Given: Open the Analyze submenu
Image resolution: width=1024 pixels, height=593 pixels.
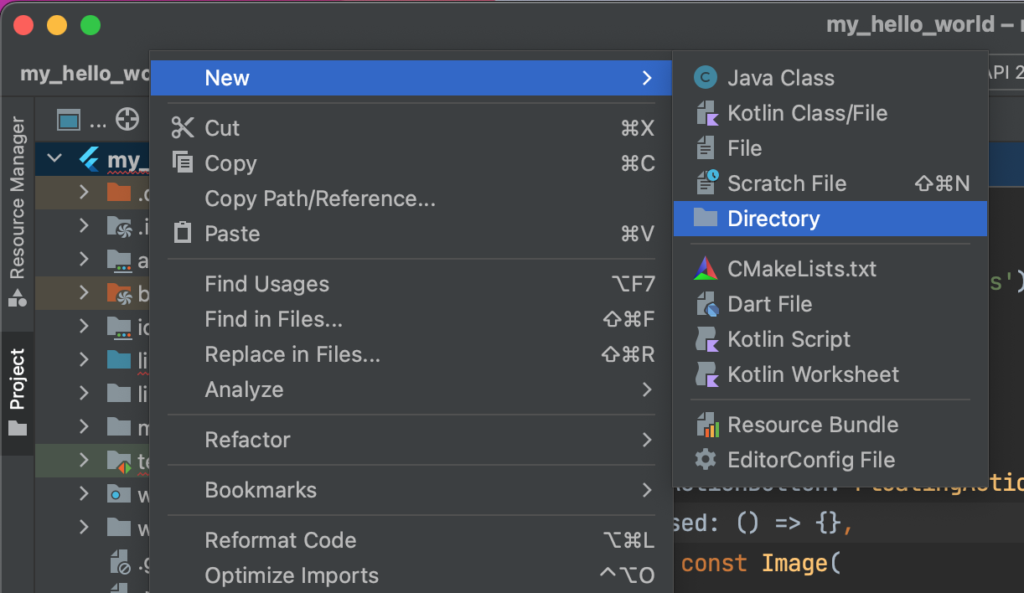Looking at the screenshot, I should 411,390.
